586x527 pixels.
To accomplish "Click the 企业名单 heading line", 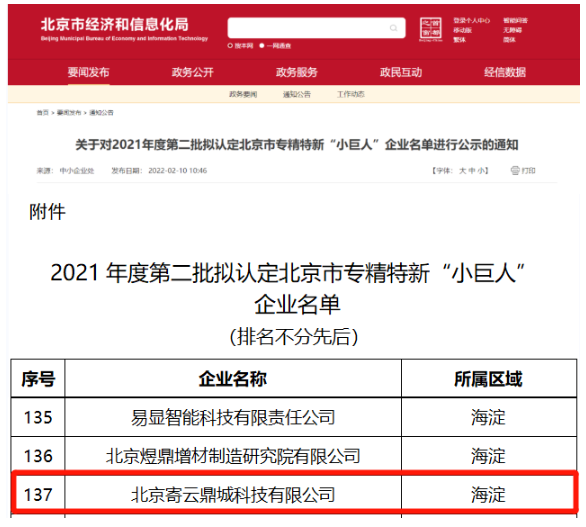I will point(297,304).
